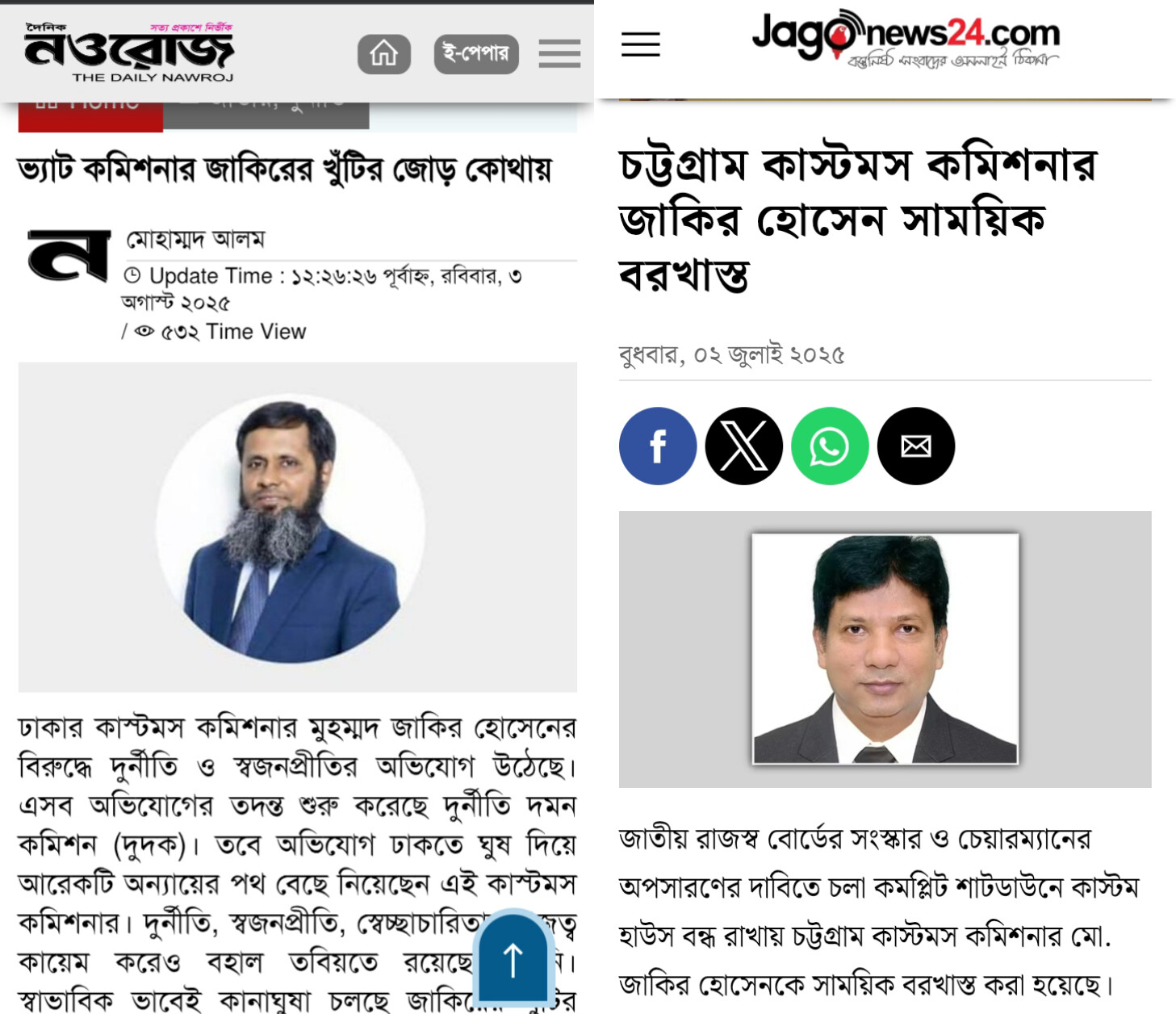Open the bearded man circular photo
The height and width of the screenshot is (1014, 1176).
coord(291,529)
